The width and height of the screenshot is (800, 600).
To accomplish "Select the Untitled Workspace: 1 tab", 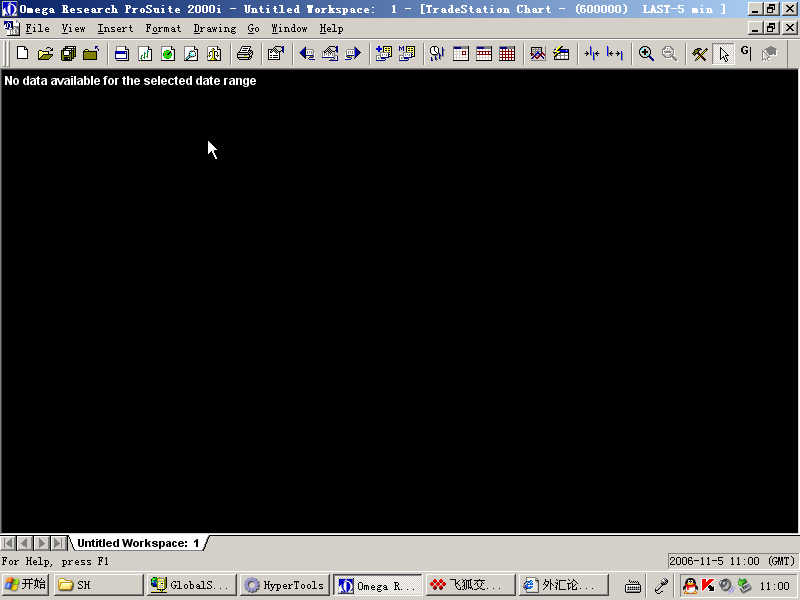I will tap(138, 543).
